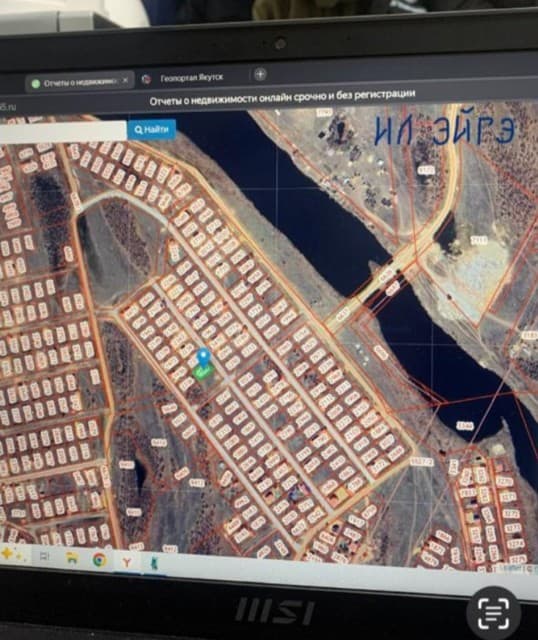Click the Геопортал Якутск tab favicon

146,79
